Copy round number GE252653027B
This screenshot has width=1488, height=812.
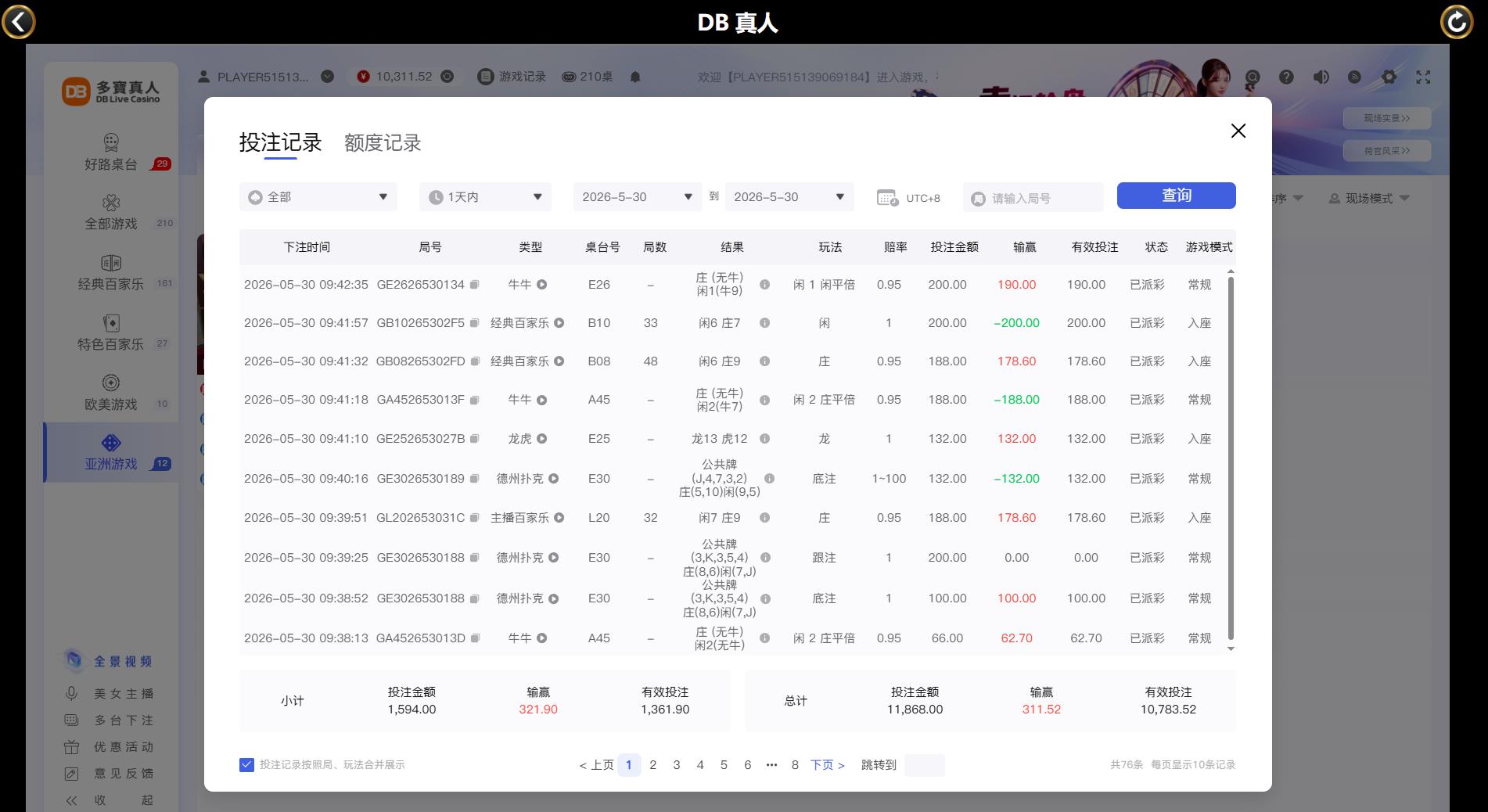[474, 439]
